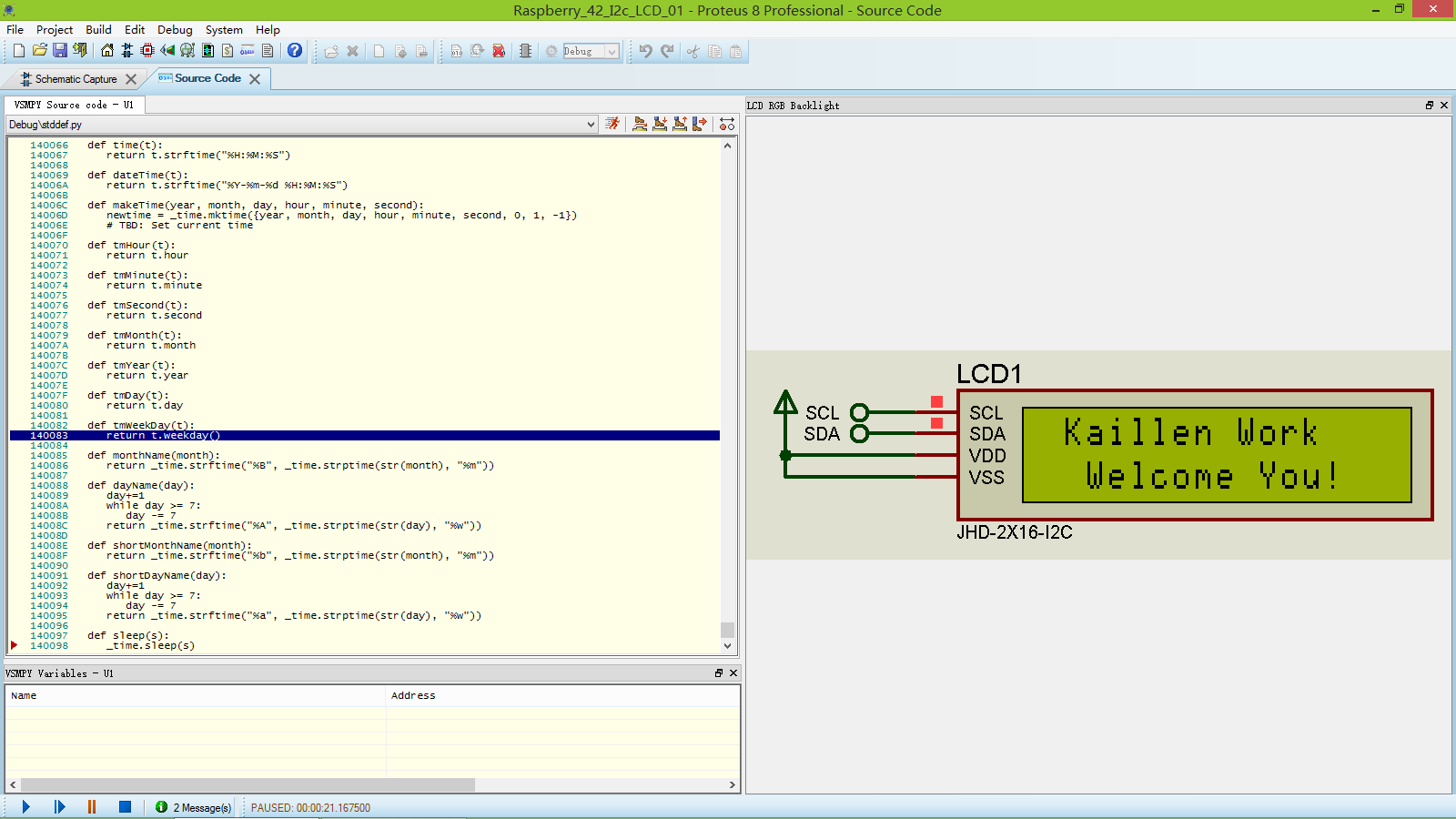Pause the running simulation

point(91,806)
